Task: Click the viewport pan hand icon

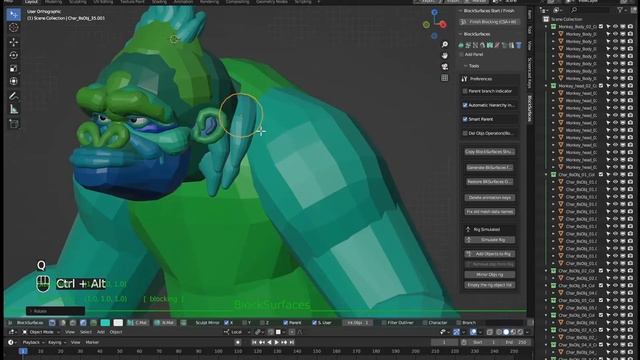Action: [444, 55]
